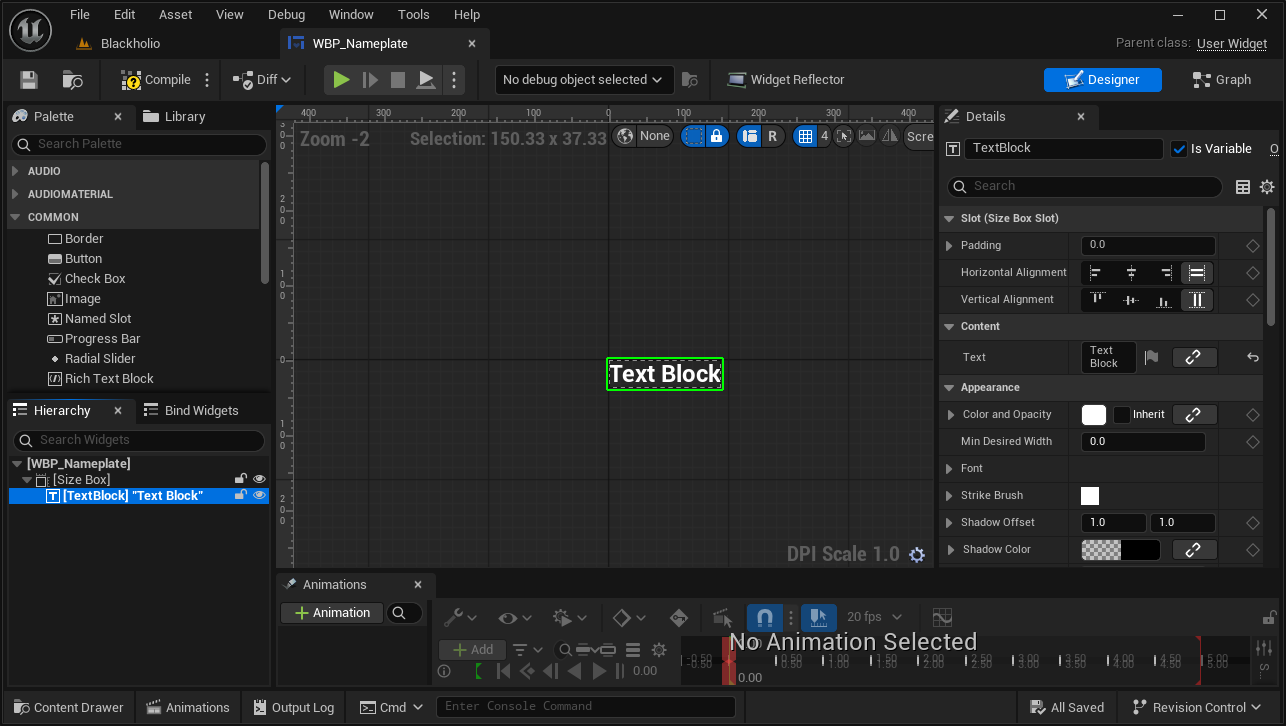Click the add Animation button

tap(332, 613)
